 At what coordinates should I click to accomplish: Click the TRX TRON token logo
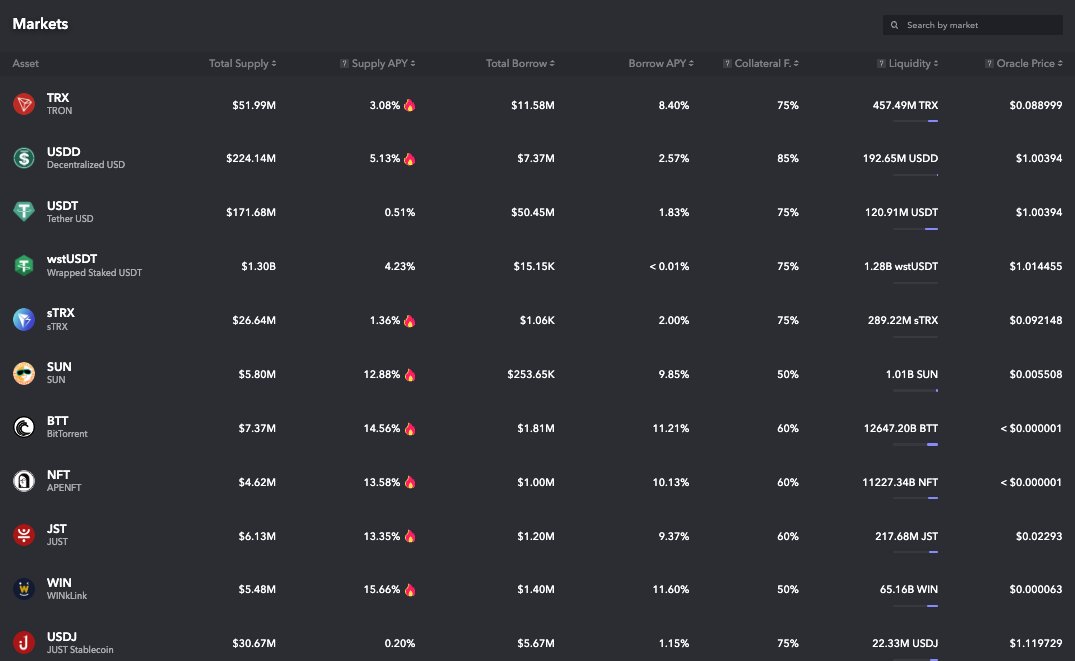(24, 104)
